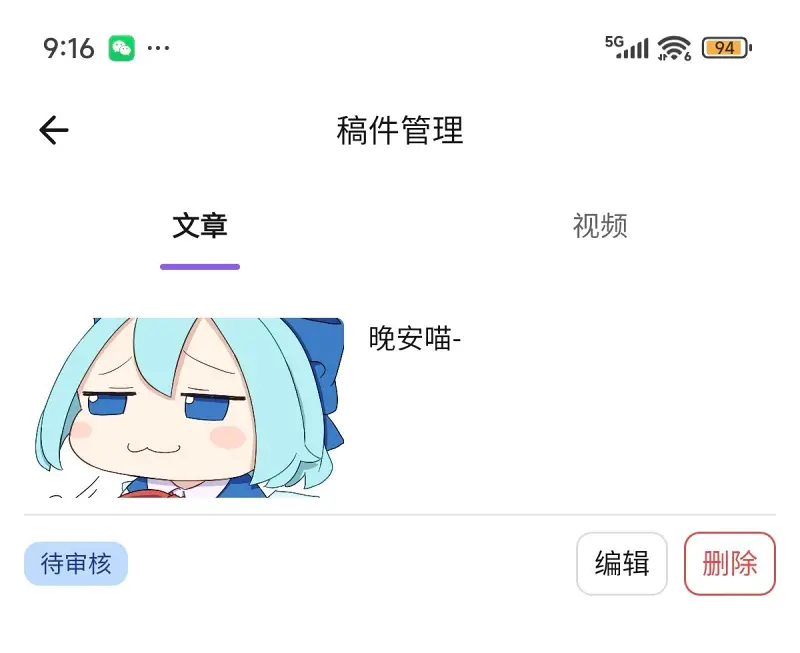Tap the three-dot notification overflow icon
Screen dimensions: 800x653
(x=158, y=48)
